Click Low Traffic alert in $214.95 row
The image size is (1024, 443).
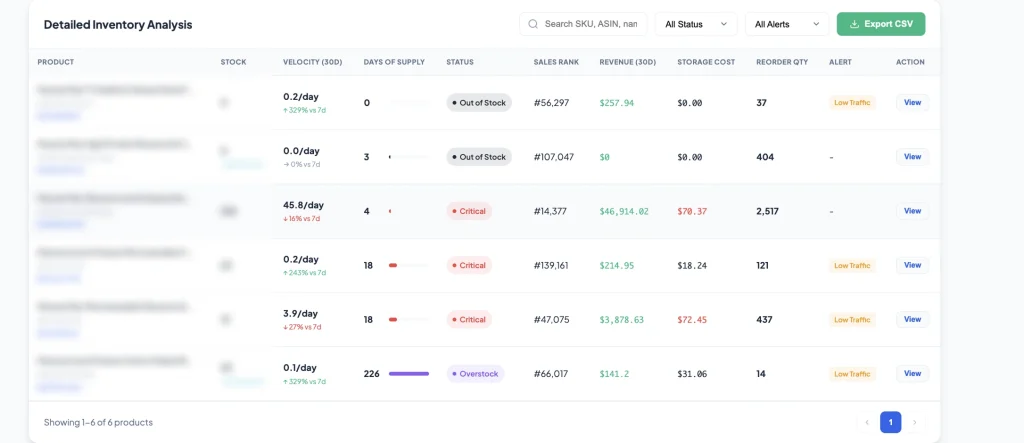coord(852,265)
